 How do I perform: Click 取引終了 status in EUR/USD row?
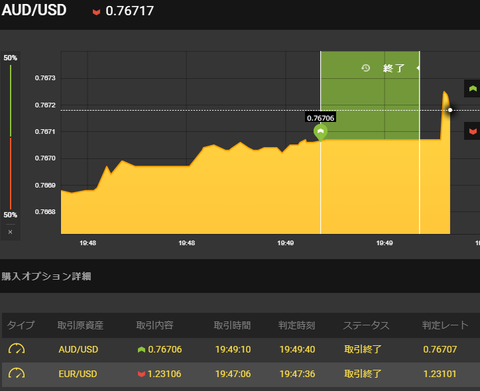coord(363,374)
